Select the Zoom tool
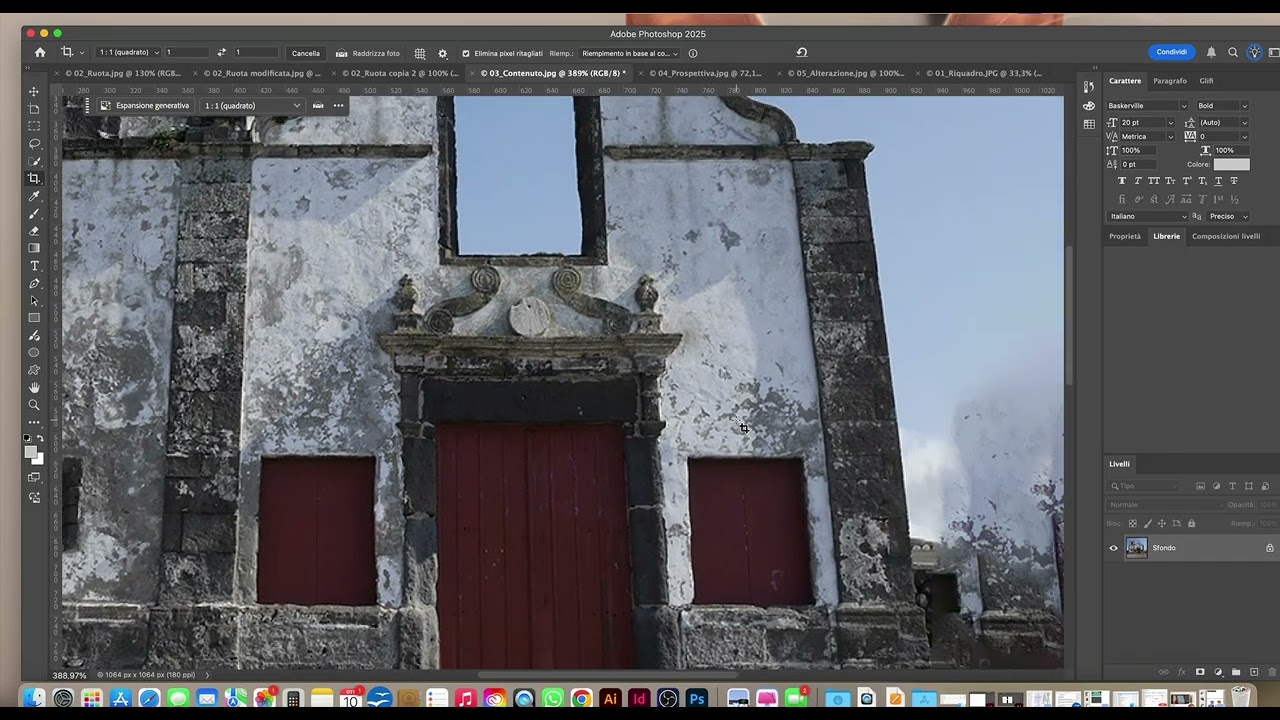 [34, 405]
